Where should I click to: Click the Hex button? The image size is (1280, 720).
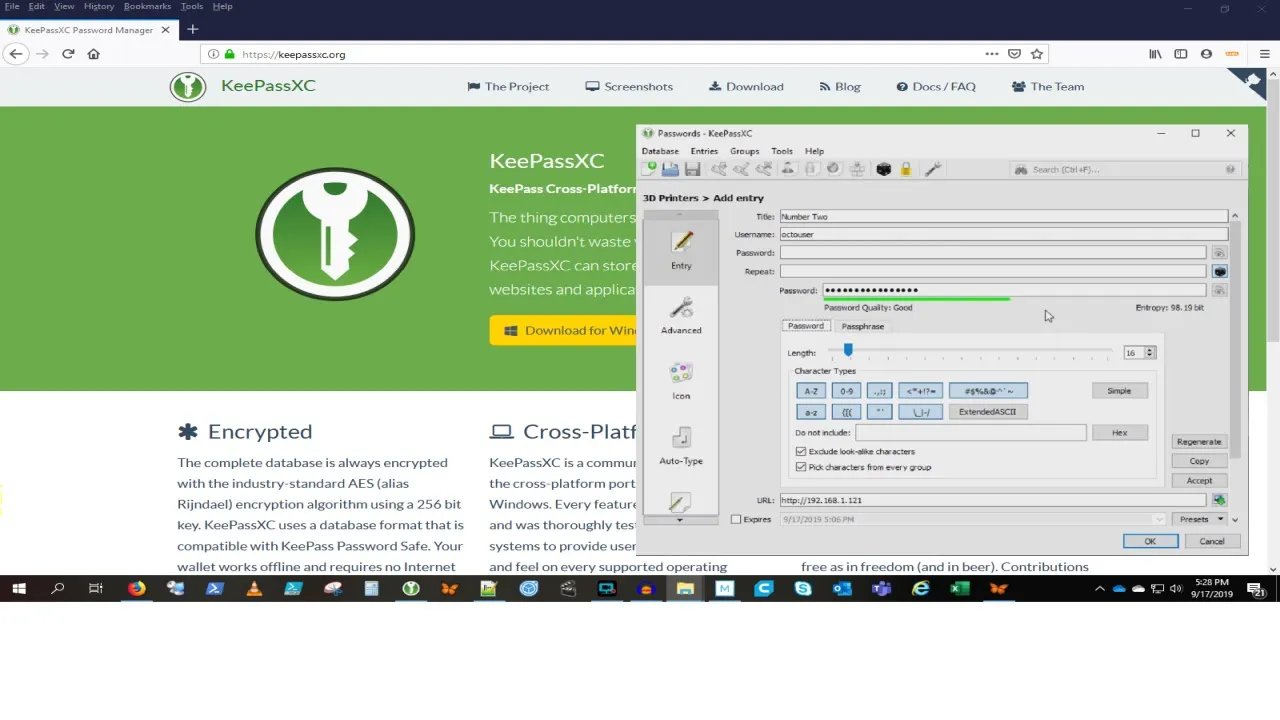click(x=1119, y=433)
